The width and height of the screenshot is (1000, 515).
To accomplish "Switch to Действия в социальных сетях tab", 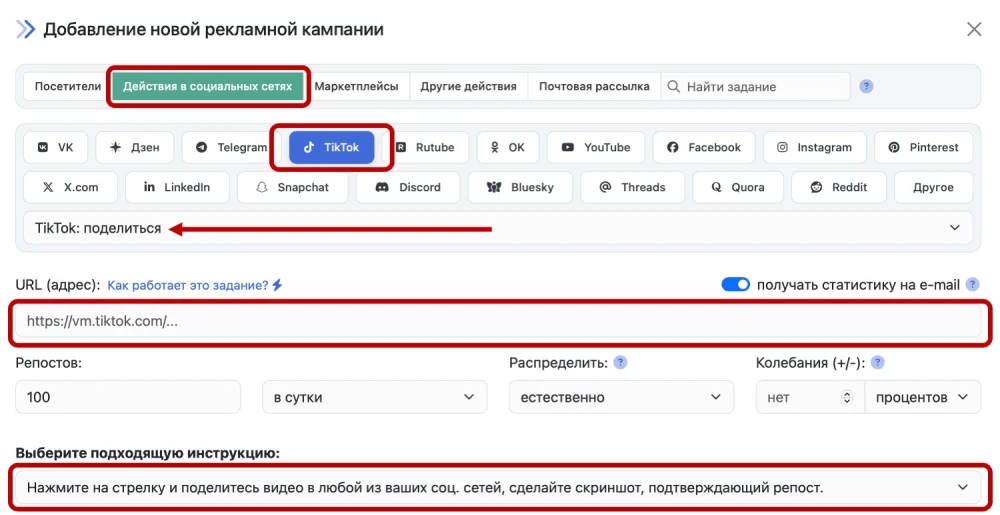I will [x=207, y=86].
